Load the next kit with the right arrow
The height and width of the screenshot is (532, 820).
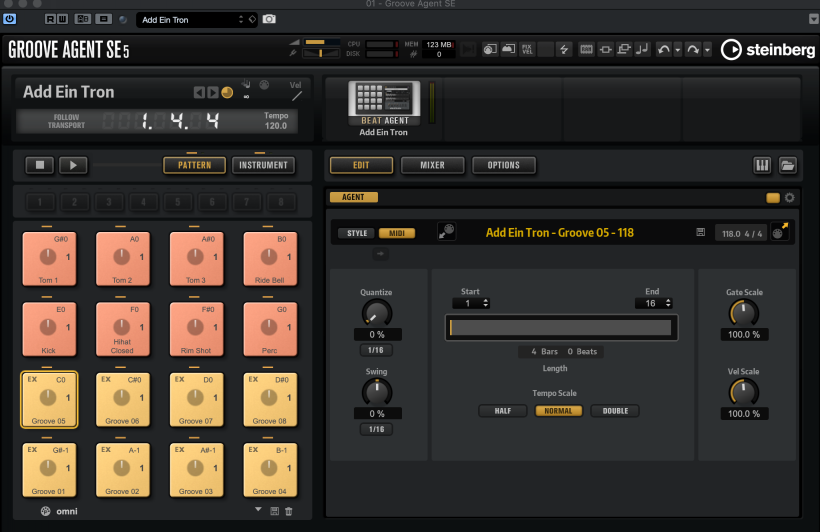[x=212, y=93]
